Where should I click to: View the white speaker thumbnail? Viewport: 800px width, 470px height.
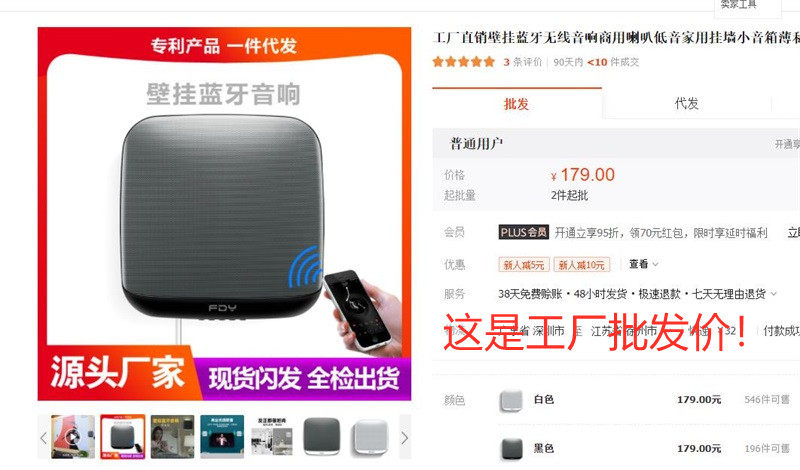tap(372, 437)
